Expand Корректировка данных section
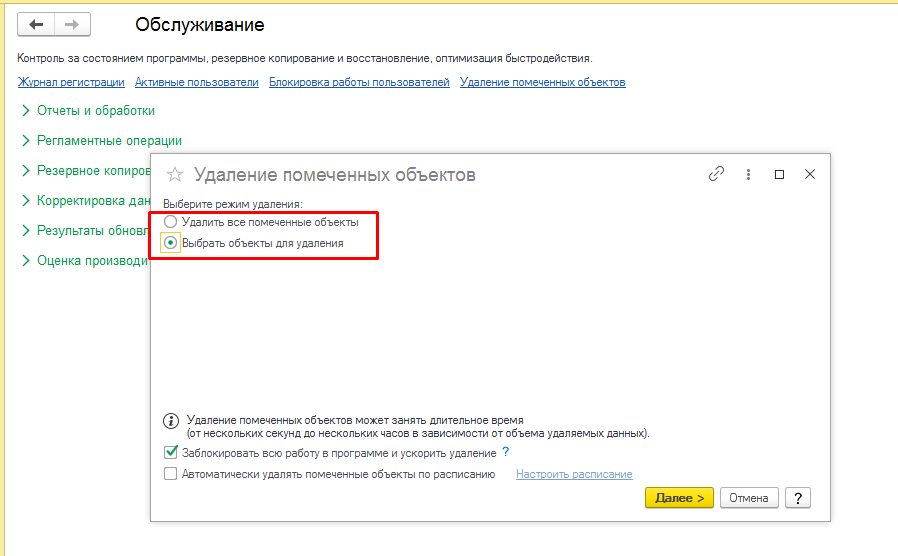 coord(86,200)
